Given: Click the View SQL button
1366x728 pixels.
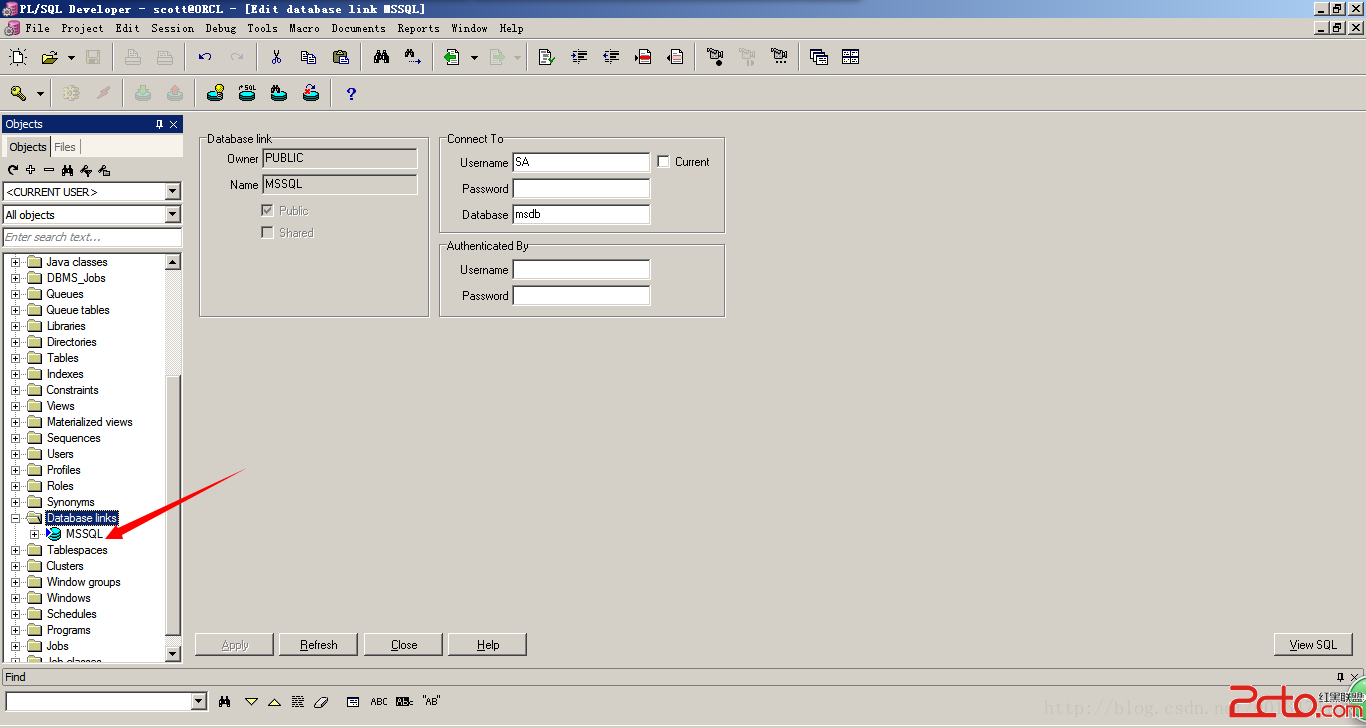Looking at the screenshot, I should [1313, 645].
